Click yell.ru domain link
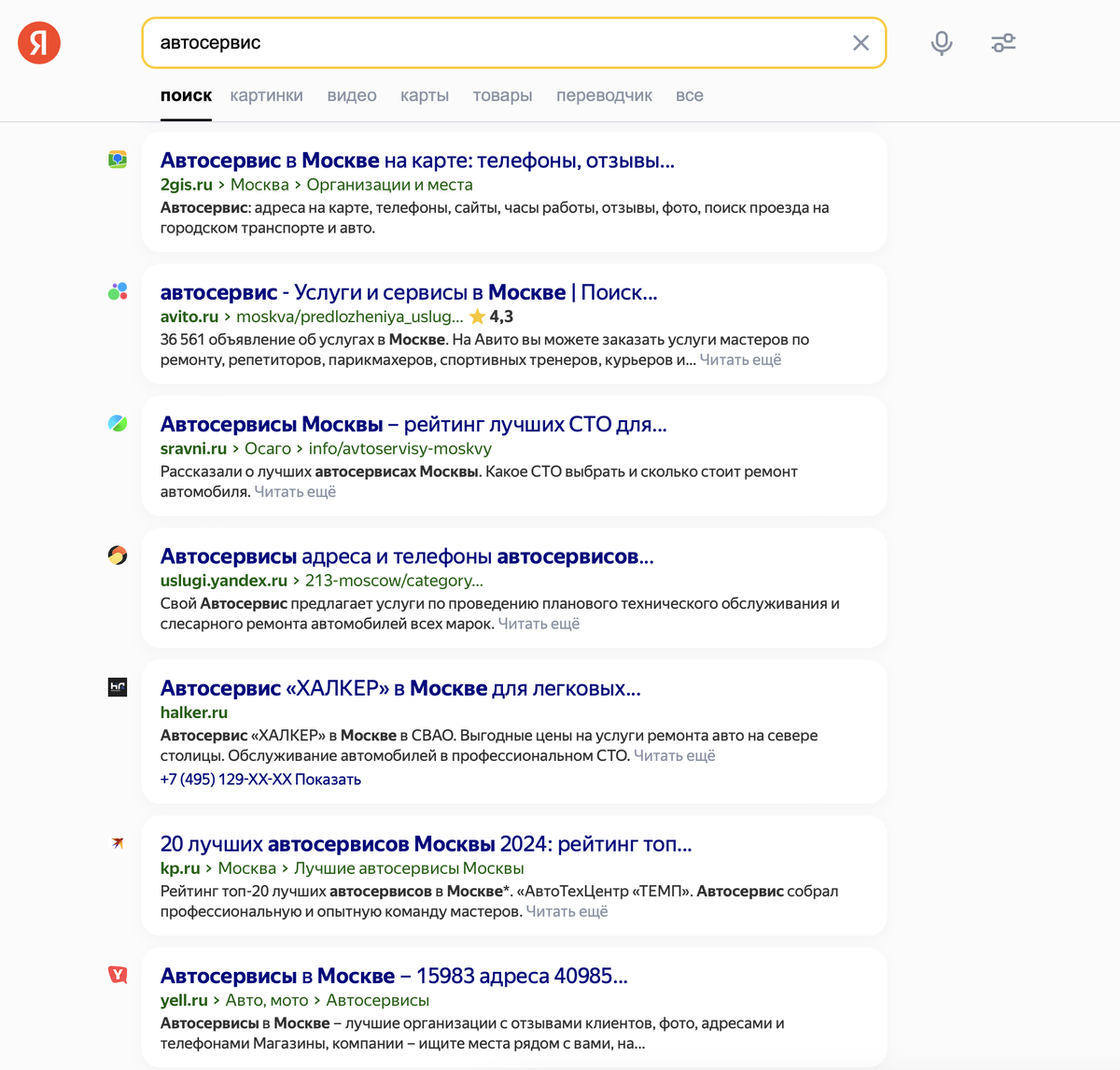This screenshot has width=1120, height=1070. coord(184,999)
